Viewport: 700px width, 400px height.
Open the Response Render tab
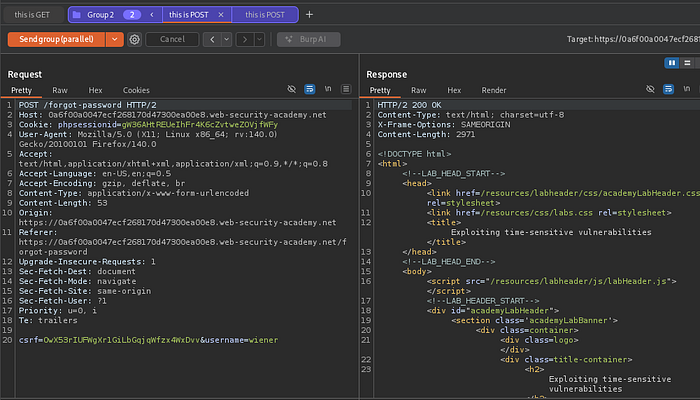coord(494,90)
